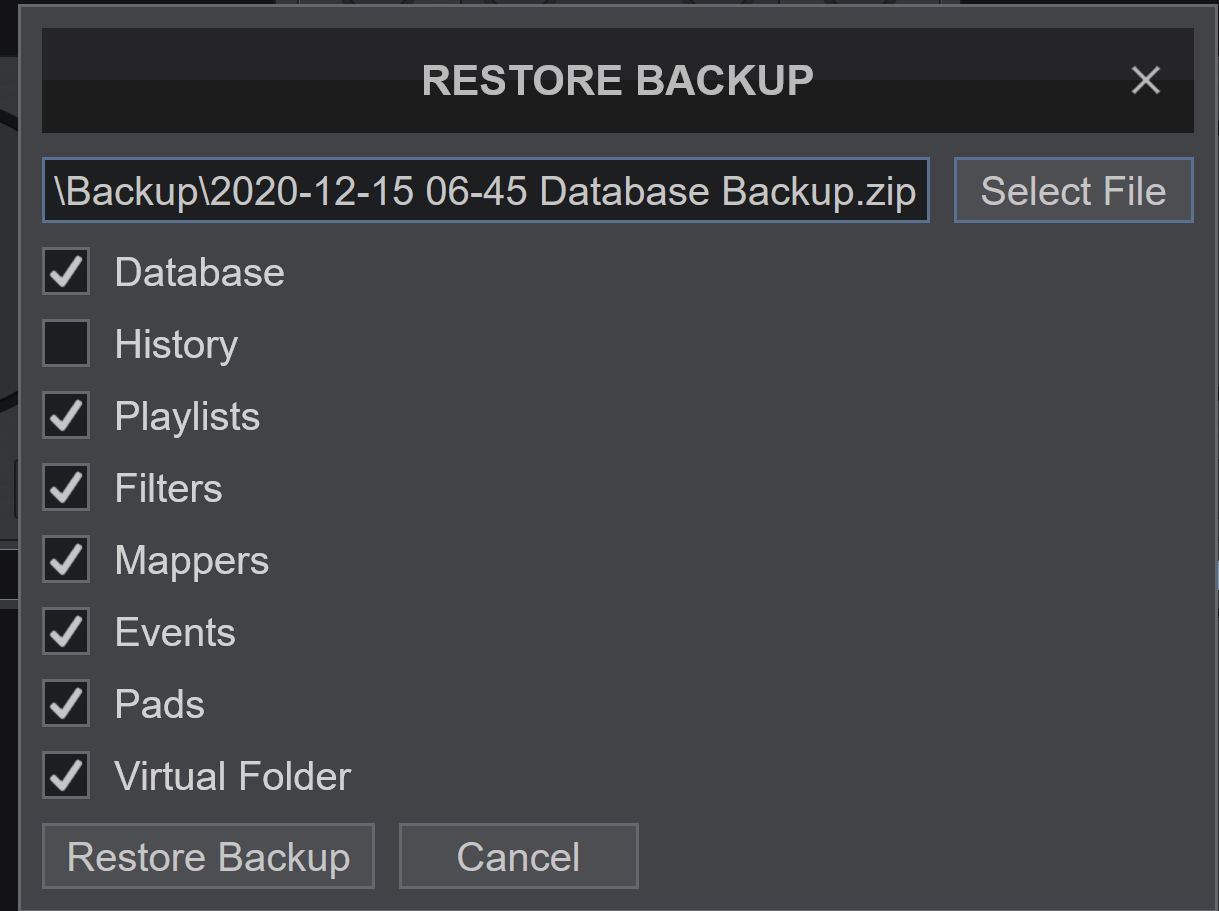The image size is (1219, 911).
Task: Click the 'Playlists' label text
Action: click(x=187, y=417)
